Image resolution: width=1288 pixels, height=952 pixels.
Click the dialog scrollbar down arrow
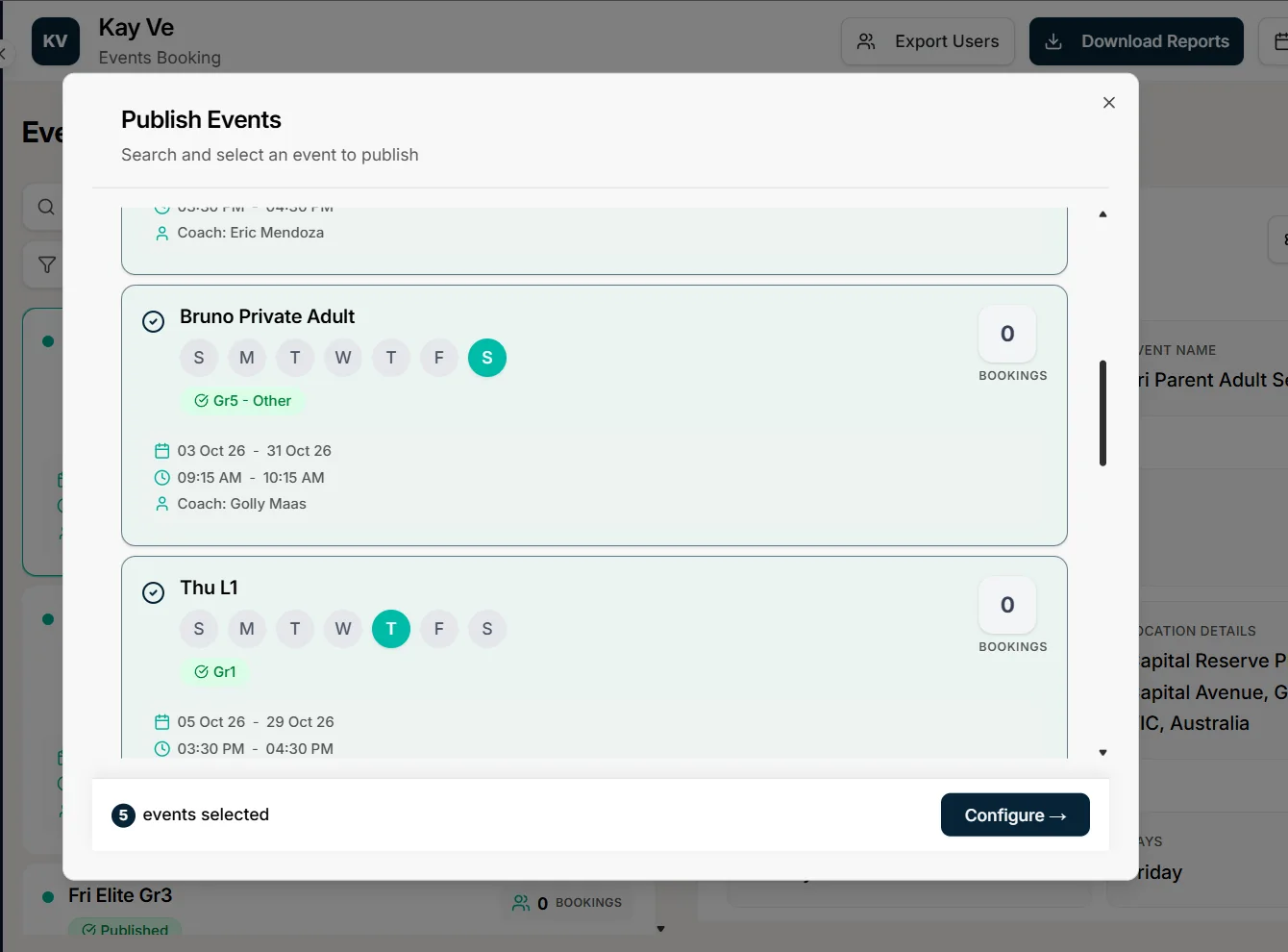[x=1102, y=753]
